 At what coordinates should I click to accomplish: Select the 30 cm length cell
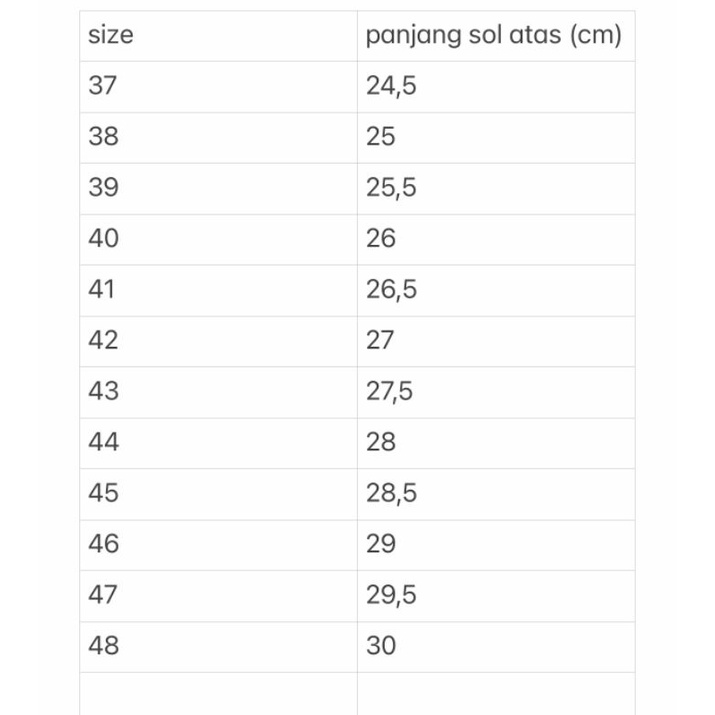[x=381, y=646]
